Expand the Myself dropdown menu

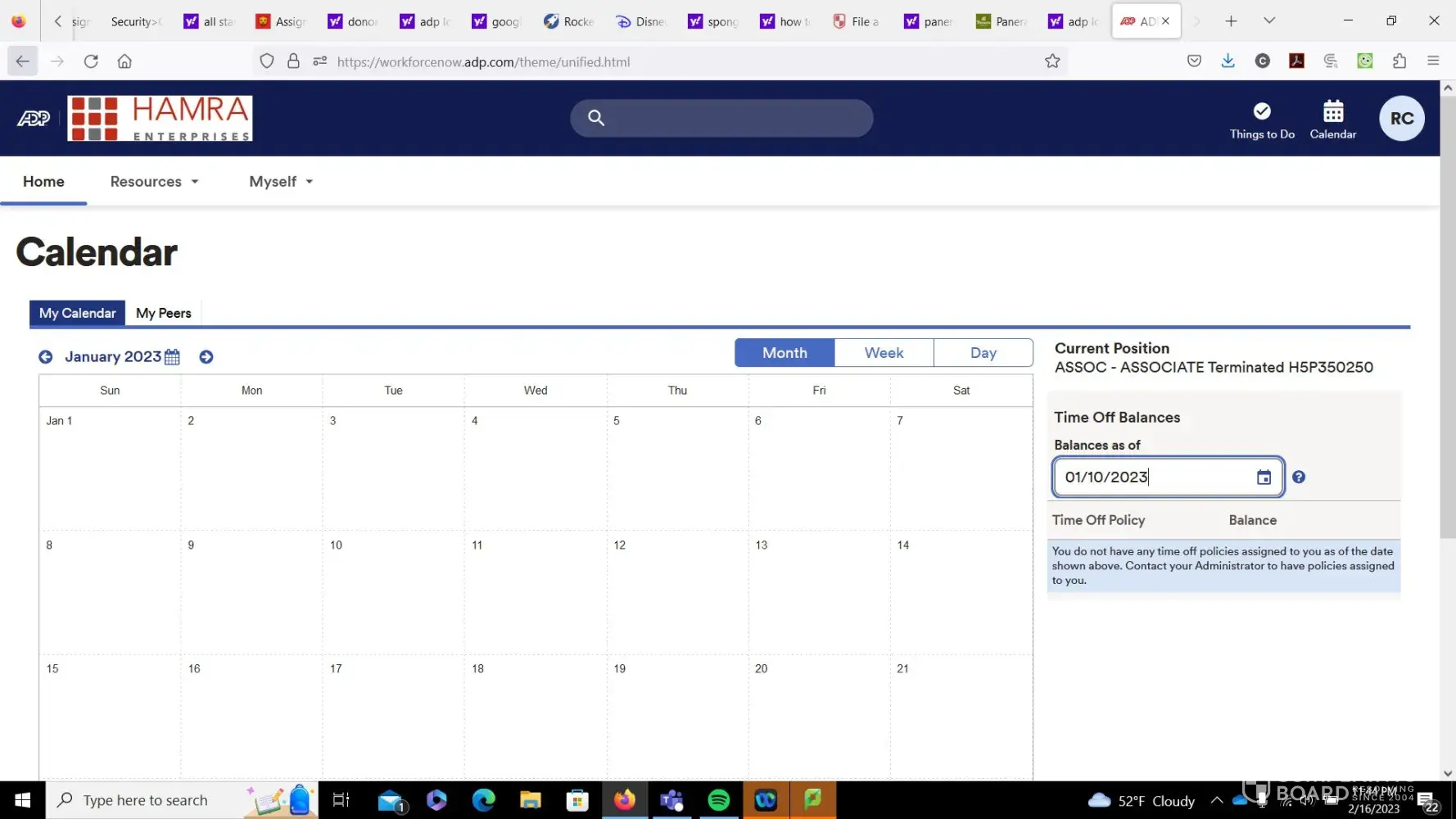click(x=281, y=182)
